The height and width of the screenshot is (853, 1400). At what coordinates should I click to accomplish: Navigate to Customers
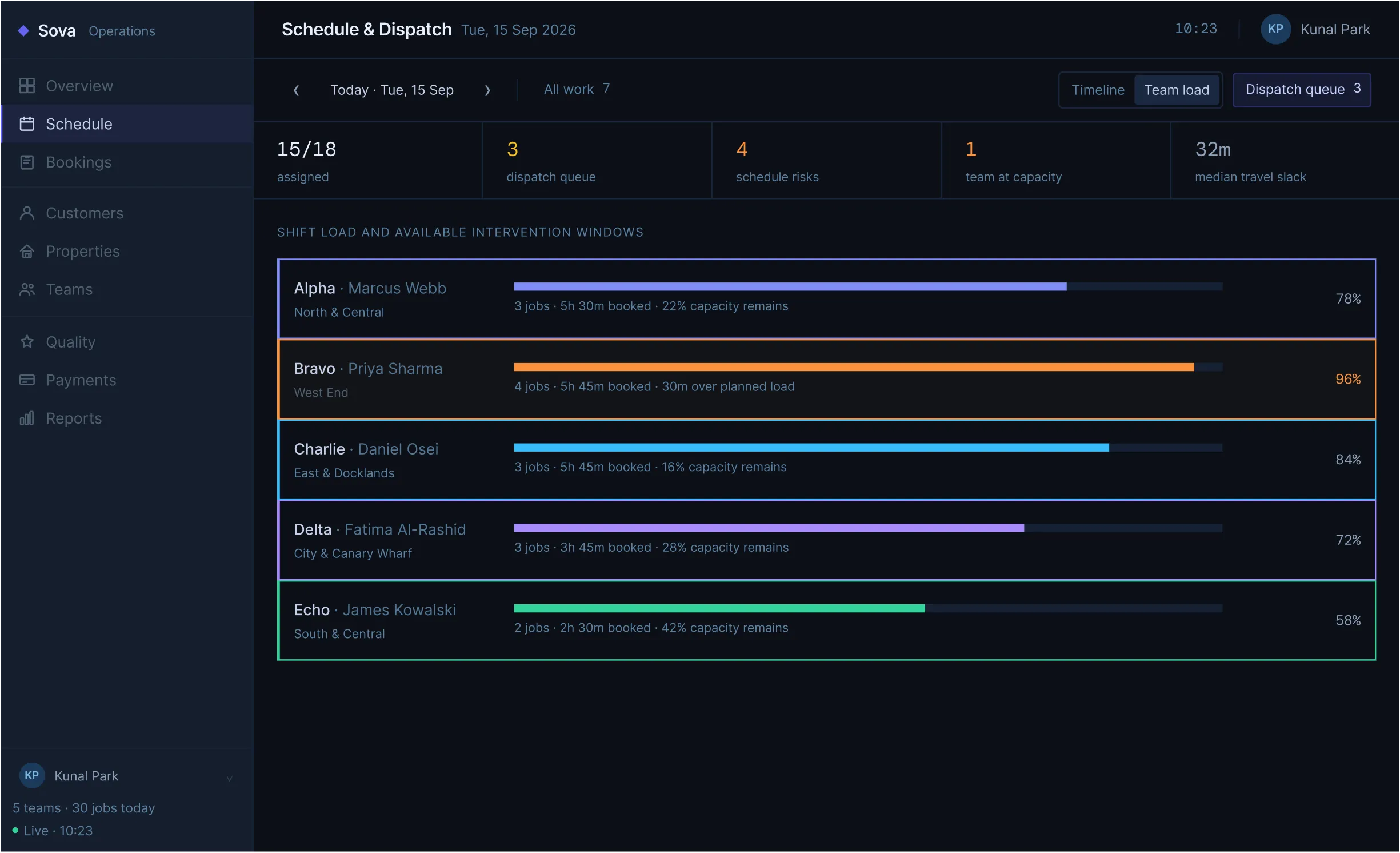click(127, 213)
